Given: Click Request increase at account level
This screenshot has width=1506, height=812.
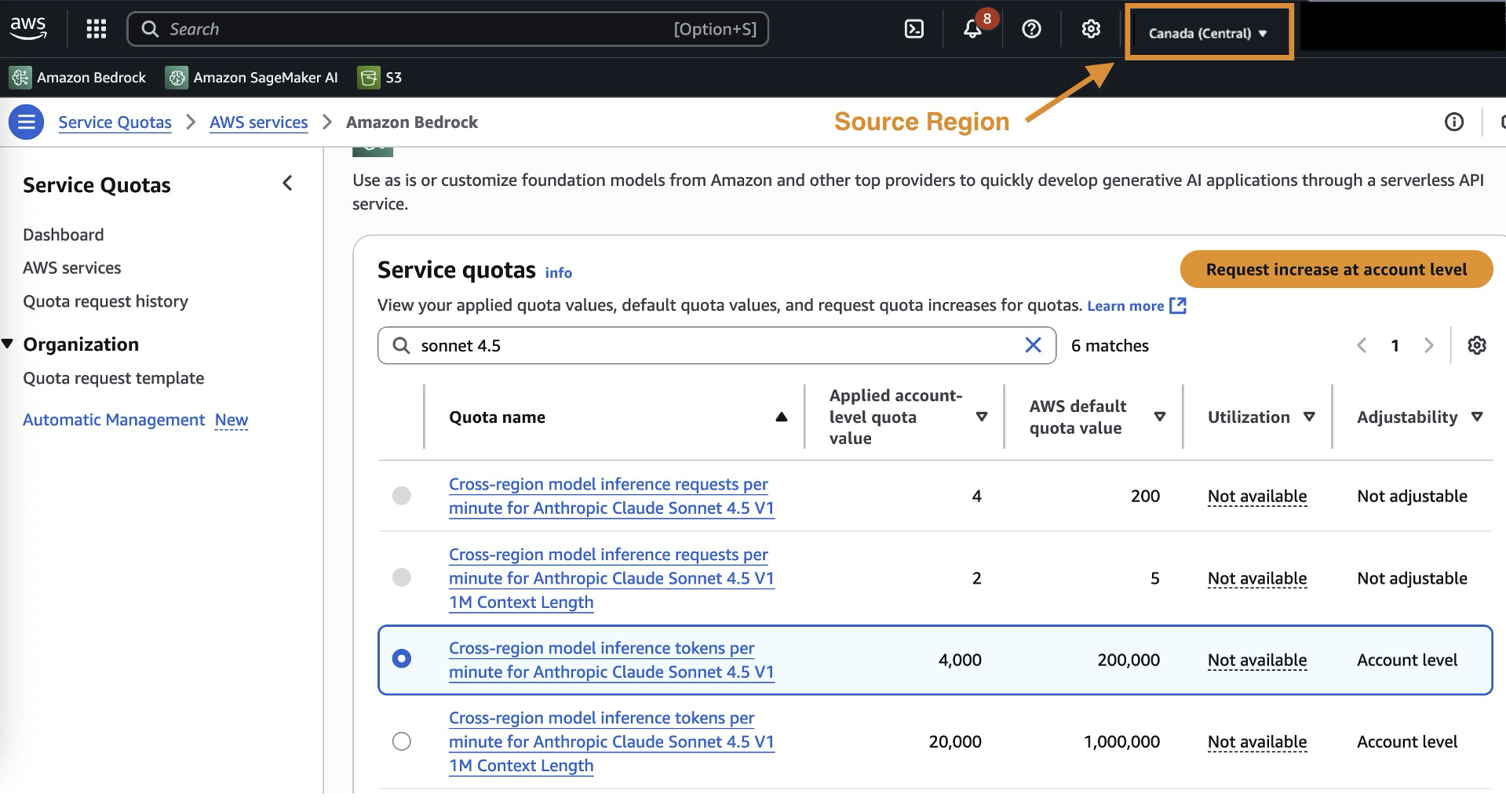Looking at the screenshot, I should (1336, 270).
